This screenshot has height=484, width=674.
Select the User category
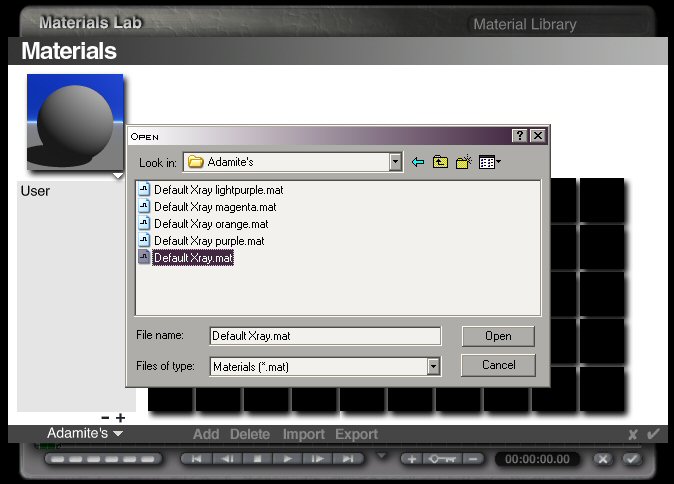point(35,191)
